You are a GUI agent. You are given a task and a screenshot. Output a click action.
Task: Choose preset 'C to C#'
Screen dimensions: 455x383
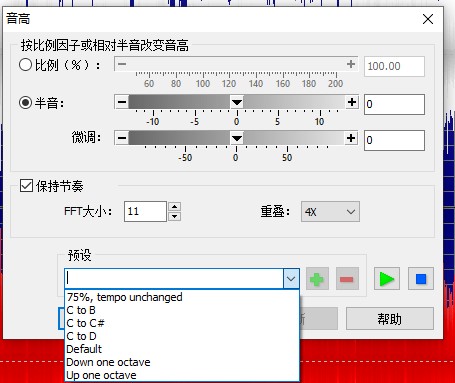click(x=182, y=323)
